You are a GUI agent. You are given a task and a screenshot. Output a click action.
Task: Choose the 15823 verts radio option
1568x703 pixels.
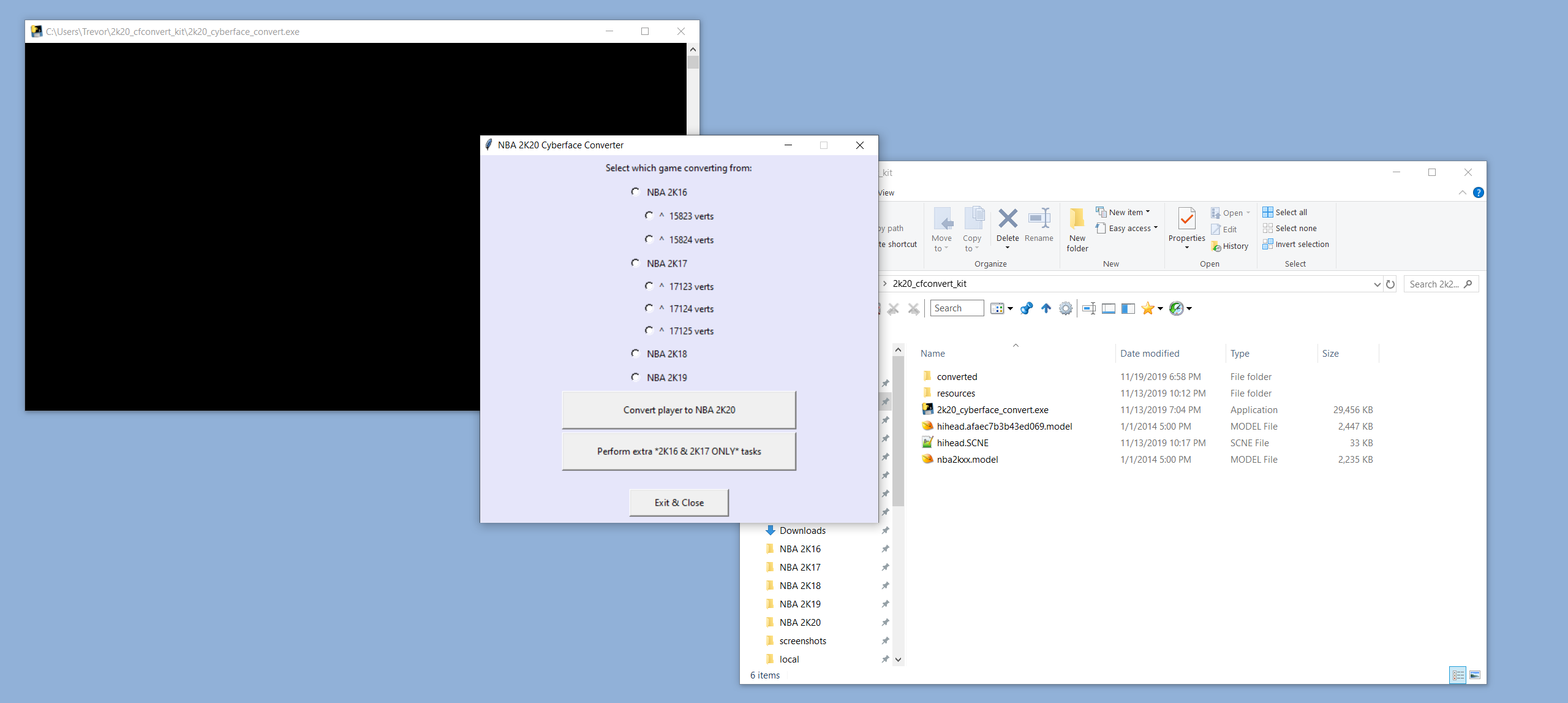pyautogui.click(x=649, y=216)
